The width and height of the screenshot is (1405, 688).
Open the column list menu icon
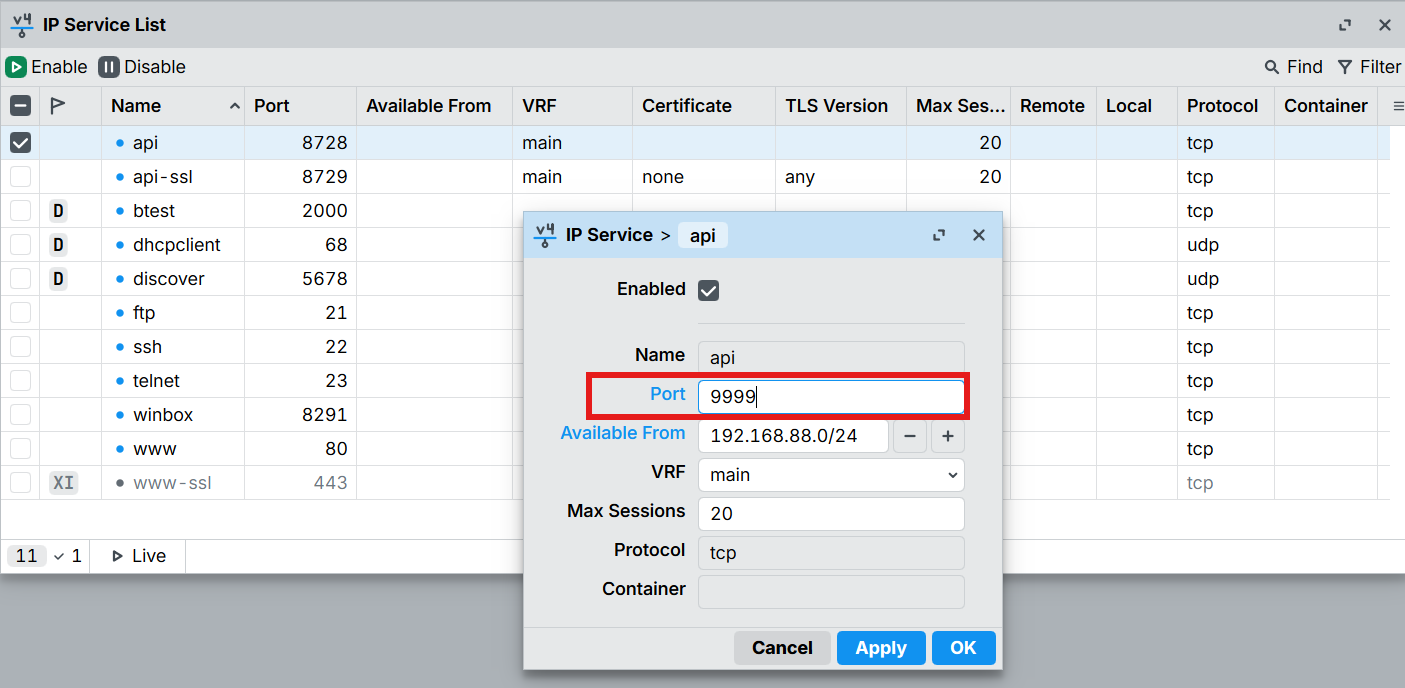click(1397, 106)
